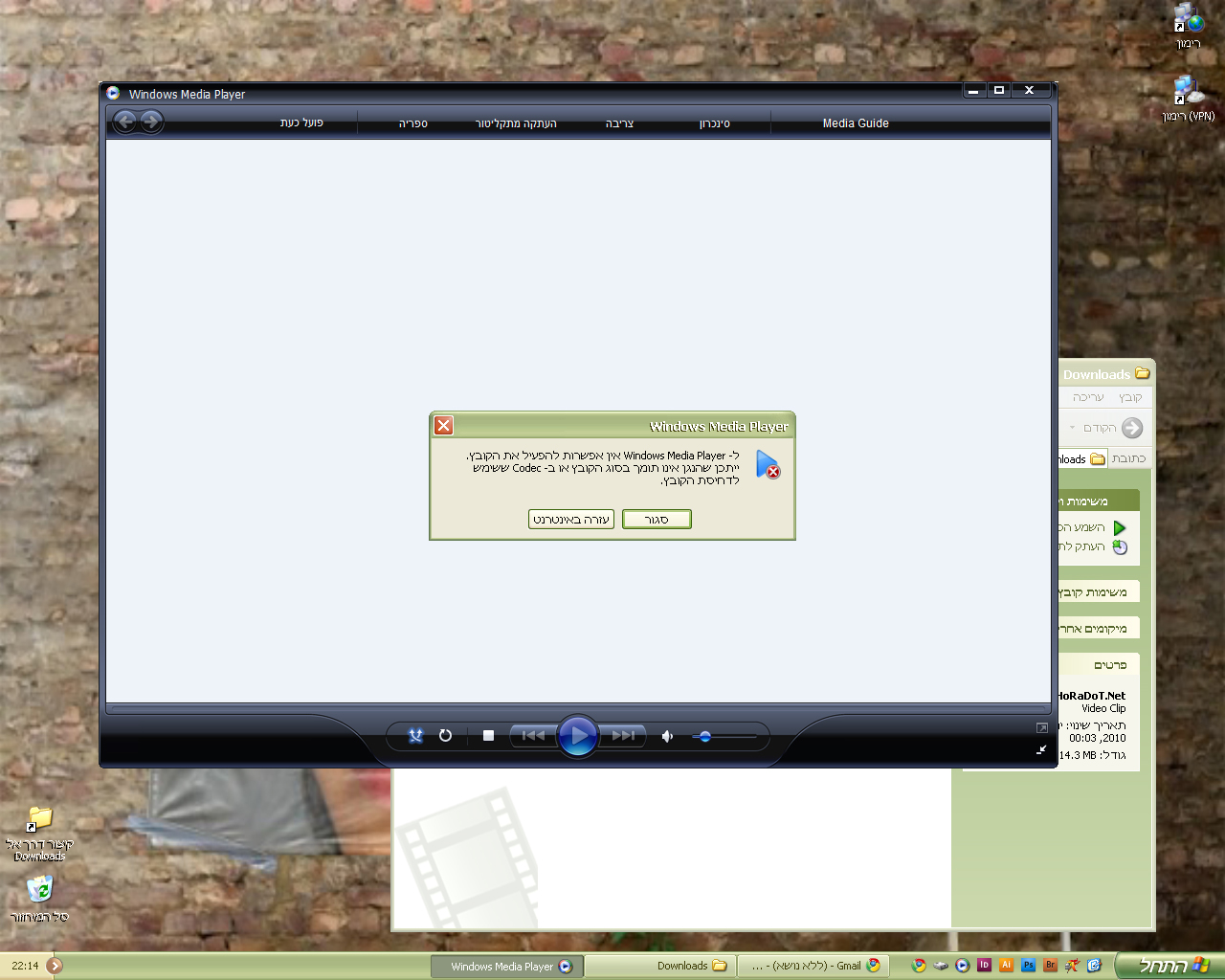
Task: Click the Media Player seek bar
Action: pos(578,709)
